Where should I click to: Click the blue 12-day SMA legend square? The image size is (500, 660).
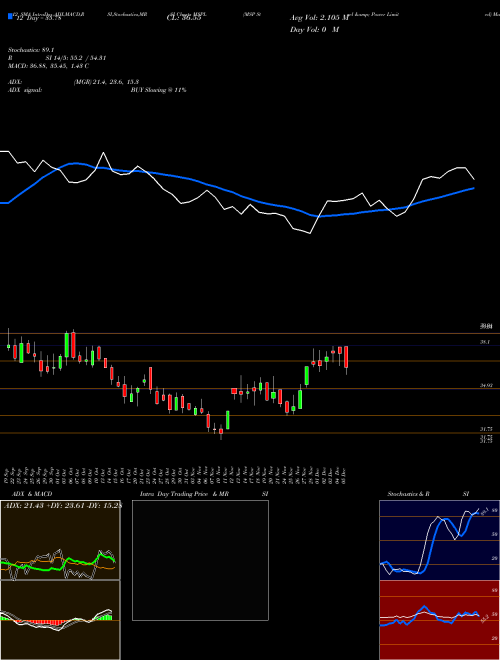(x=11, y=17)
